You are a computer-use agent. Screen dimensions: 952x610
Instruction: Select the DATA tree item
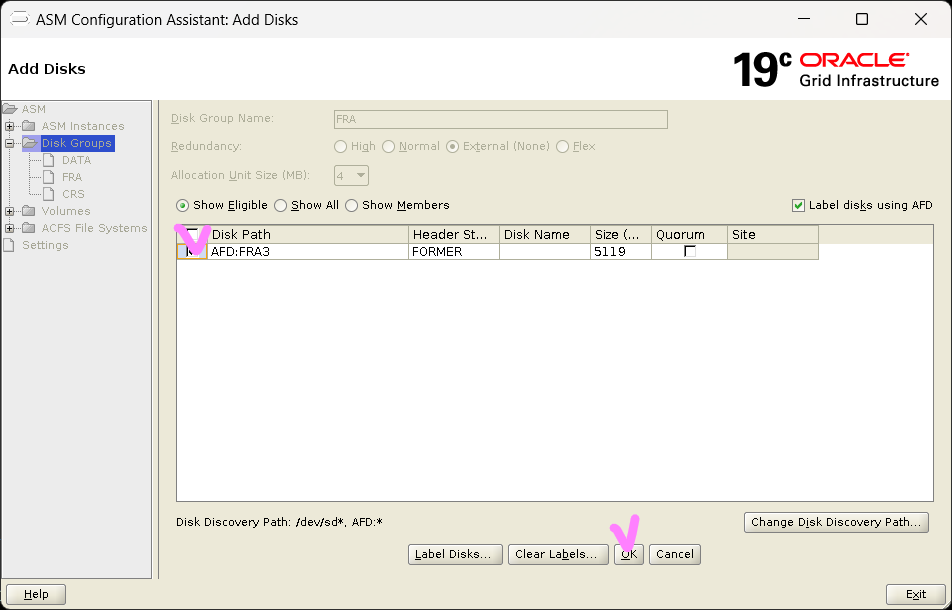tap(76, 160)
